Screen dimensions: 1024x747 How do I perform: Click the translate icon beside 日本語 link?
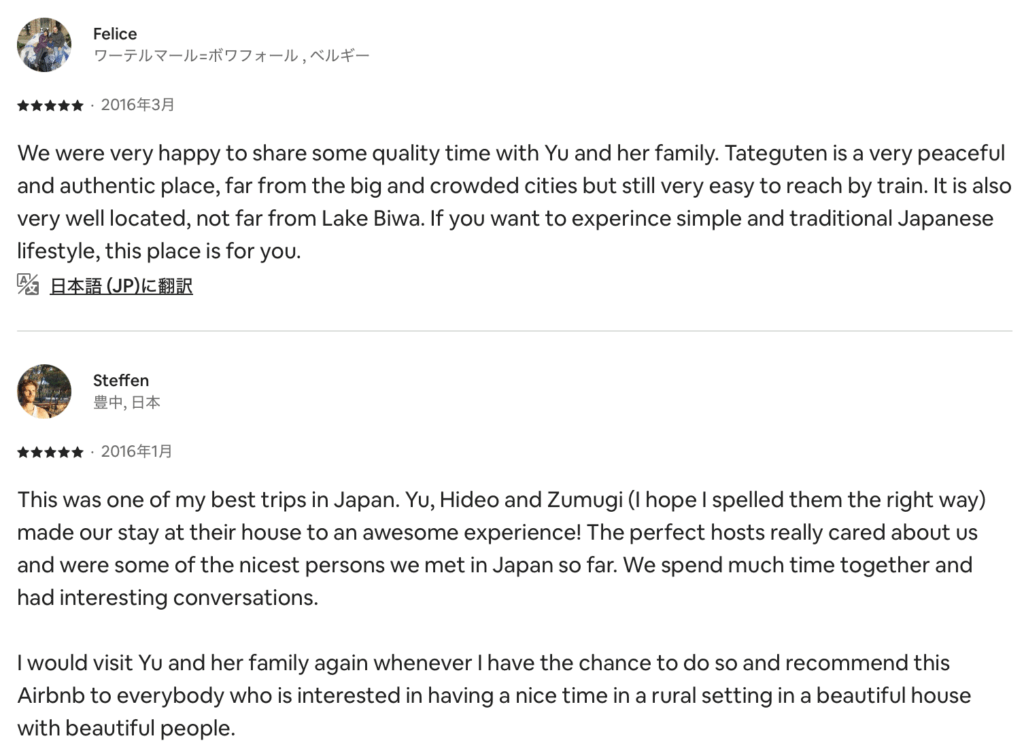pos(28,284)
